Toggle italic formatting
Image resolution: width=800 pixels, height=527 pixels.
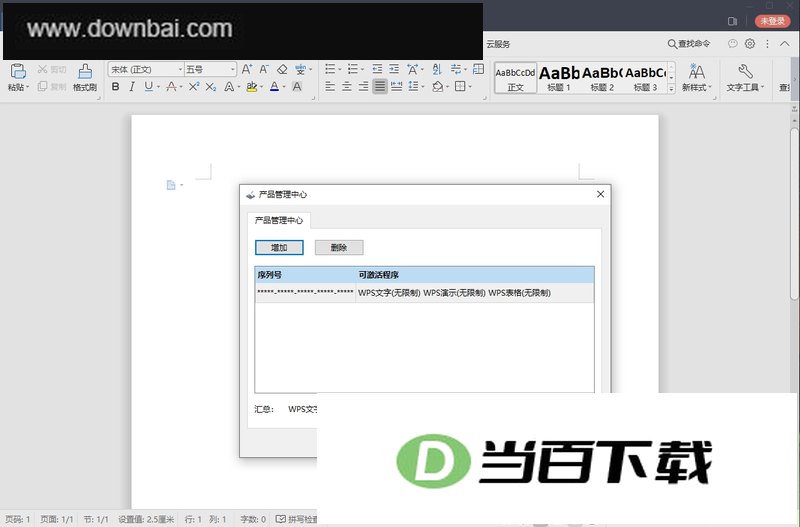pyautogui.click(x=132, y=87)
